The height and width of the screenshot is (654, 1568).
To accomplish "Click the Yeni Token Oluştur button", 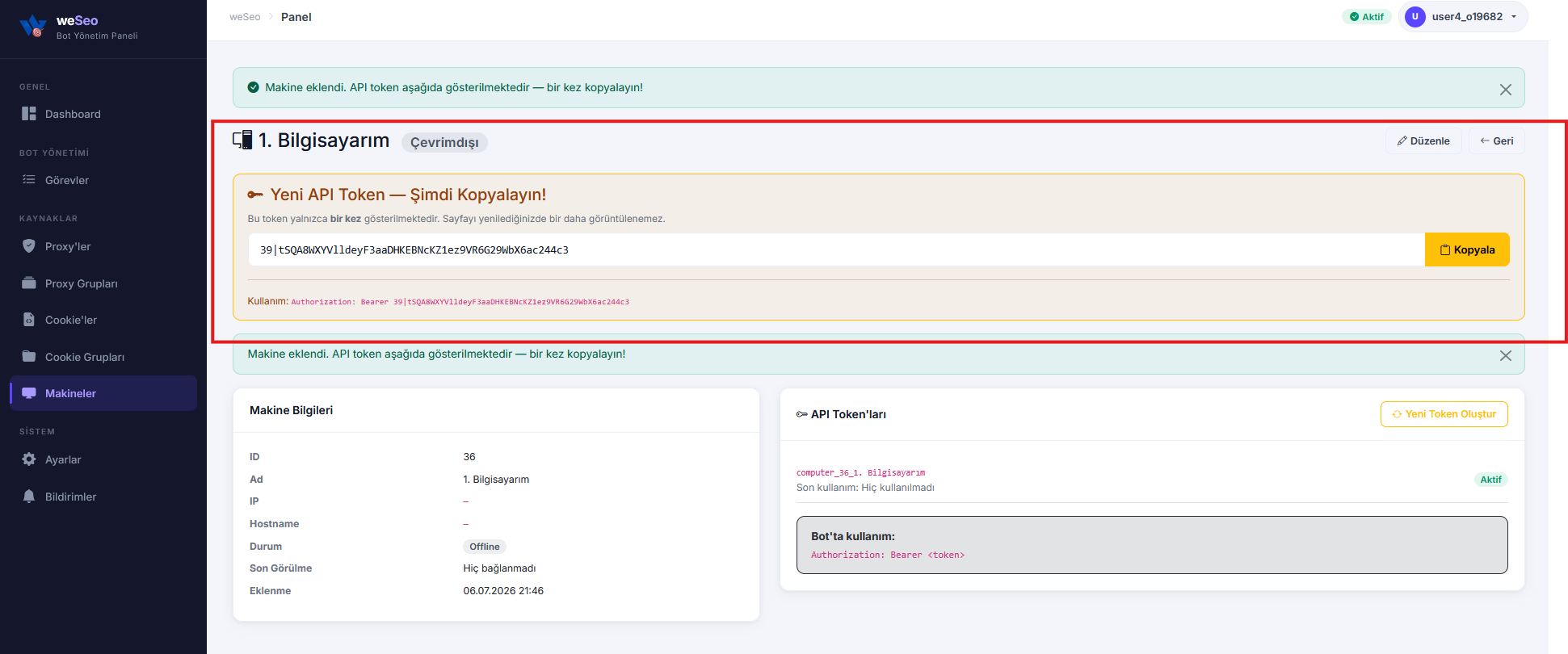I will [x=1444, y=414].
